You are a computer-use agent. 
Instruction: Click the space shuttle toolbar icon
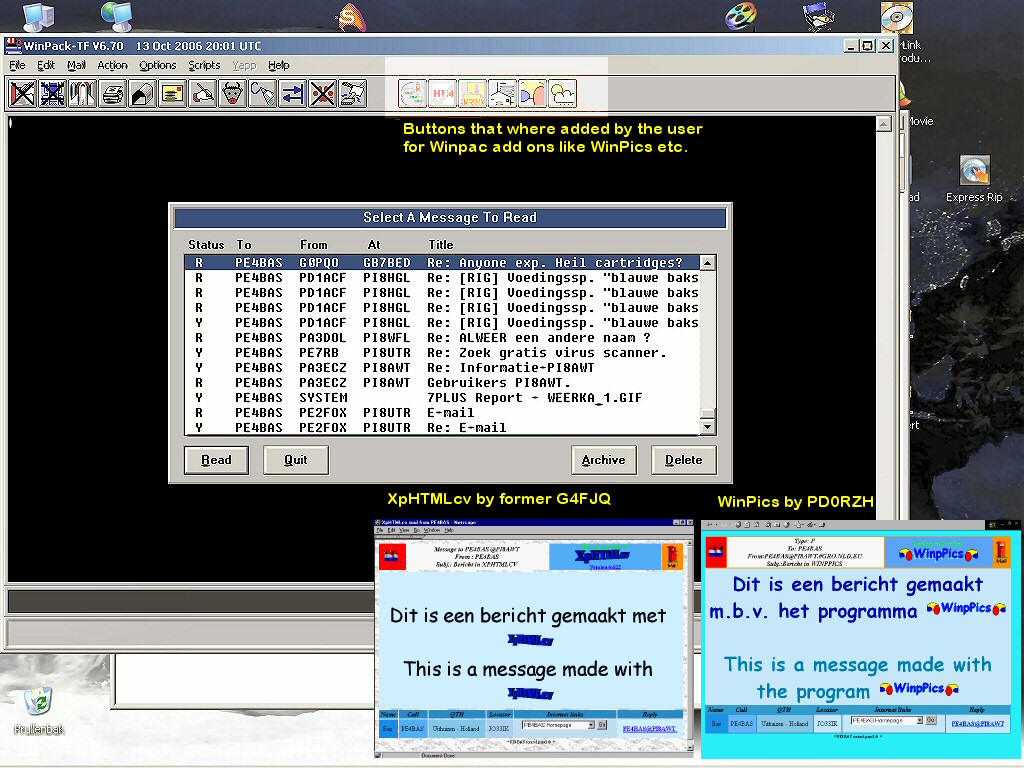pos(82,94)
